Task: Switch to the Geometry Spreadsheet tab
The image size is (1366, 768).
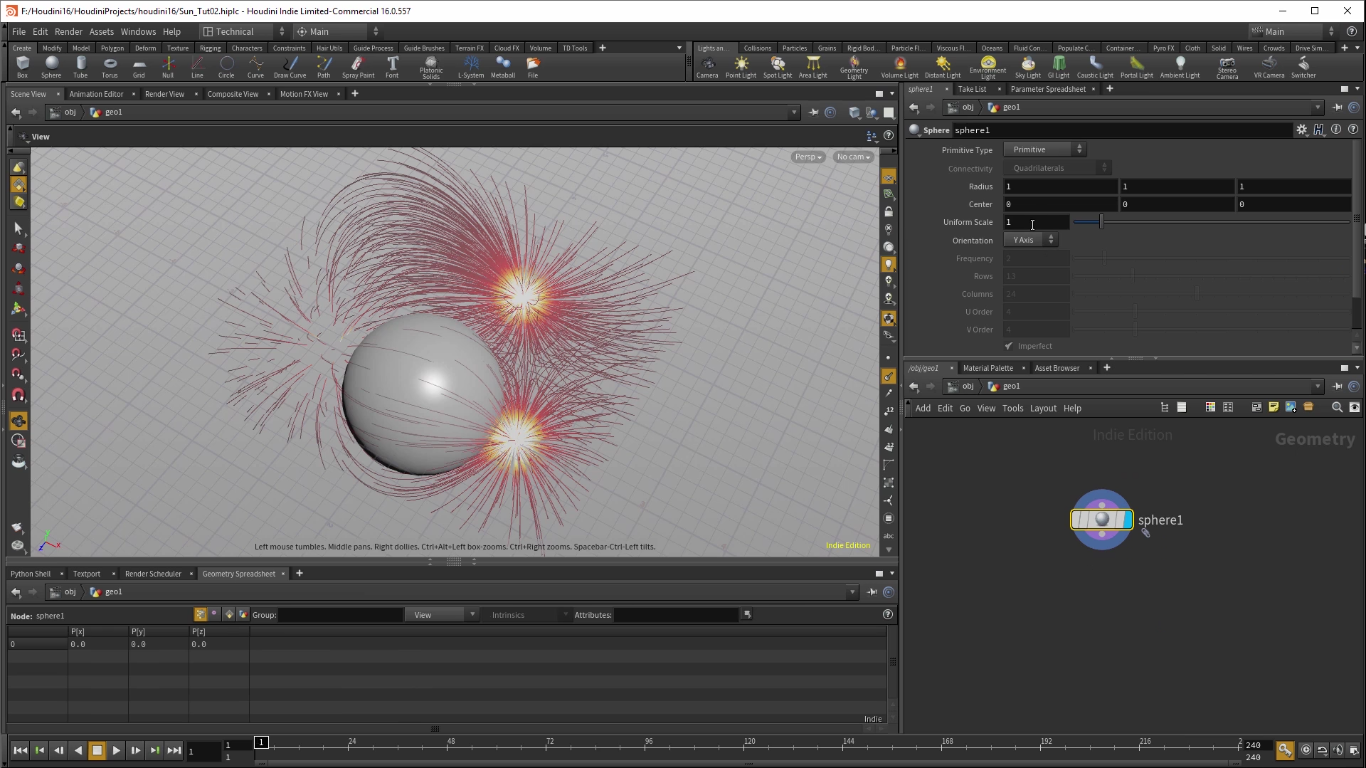Action: pyautogui.click(x=238, y=574)
